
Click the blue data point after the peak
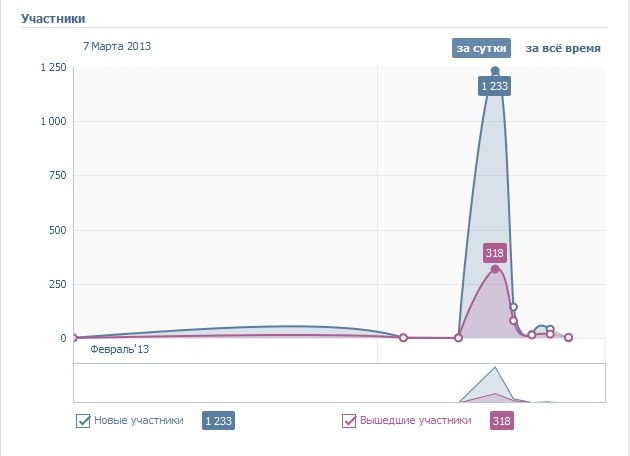(513, 307)
